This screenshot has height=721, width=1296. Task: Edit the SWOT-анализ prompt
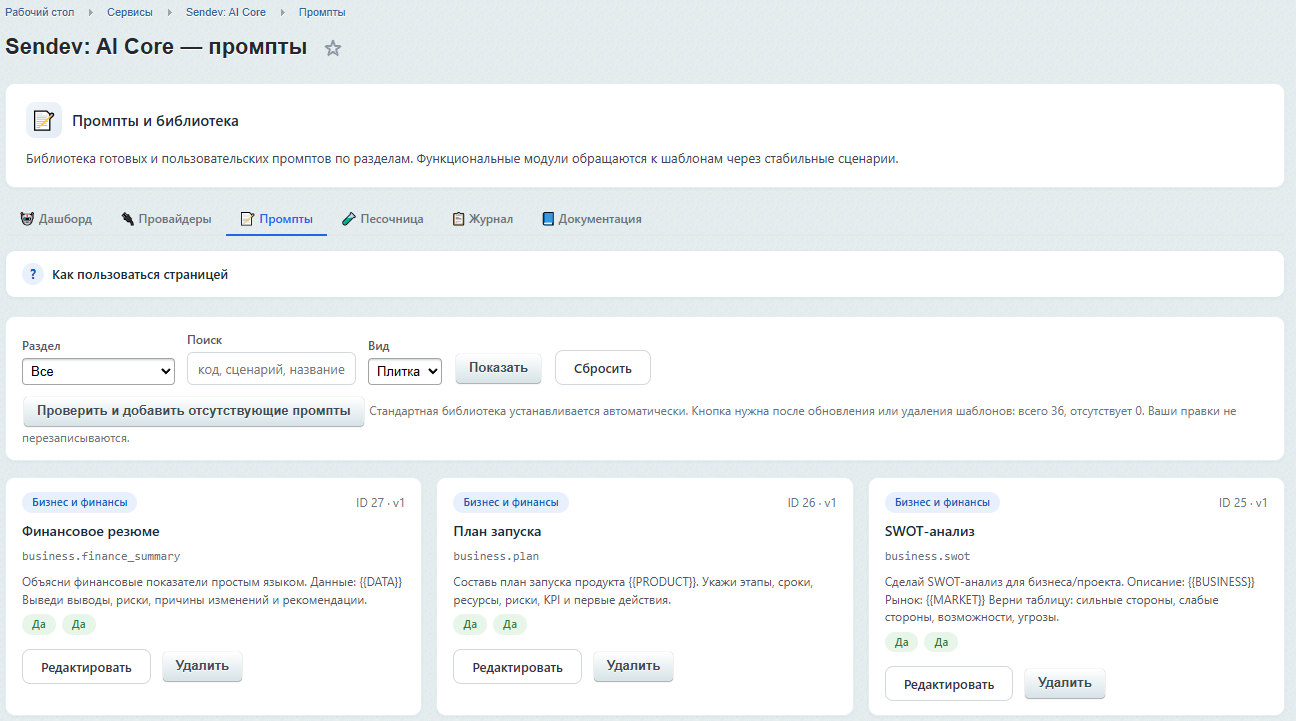949,684
